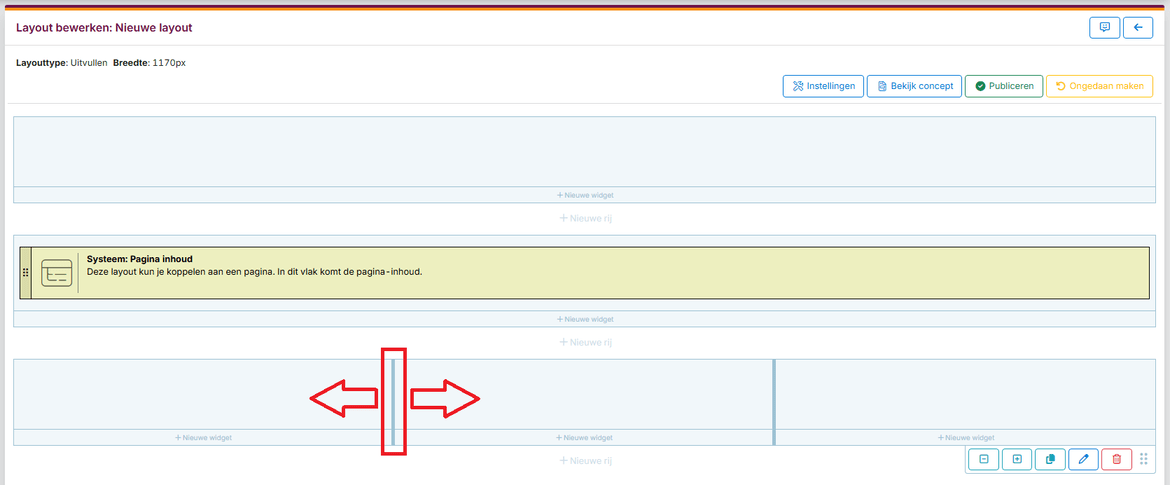Click the Pagina inhoud widget icon
1170x485 pixels.
click(x=56, y=273)
